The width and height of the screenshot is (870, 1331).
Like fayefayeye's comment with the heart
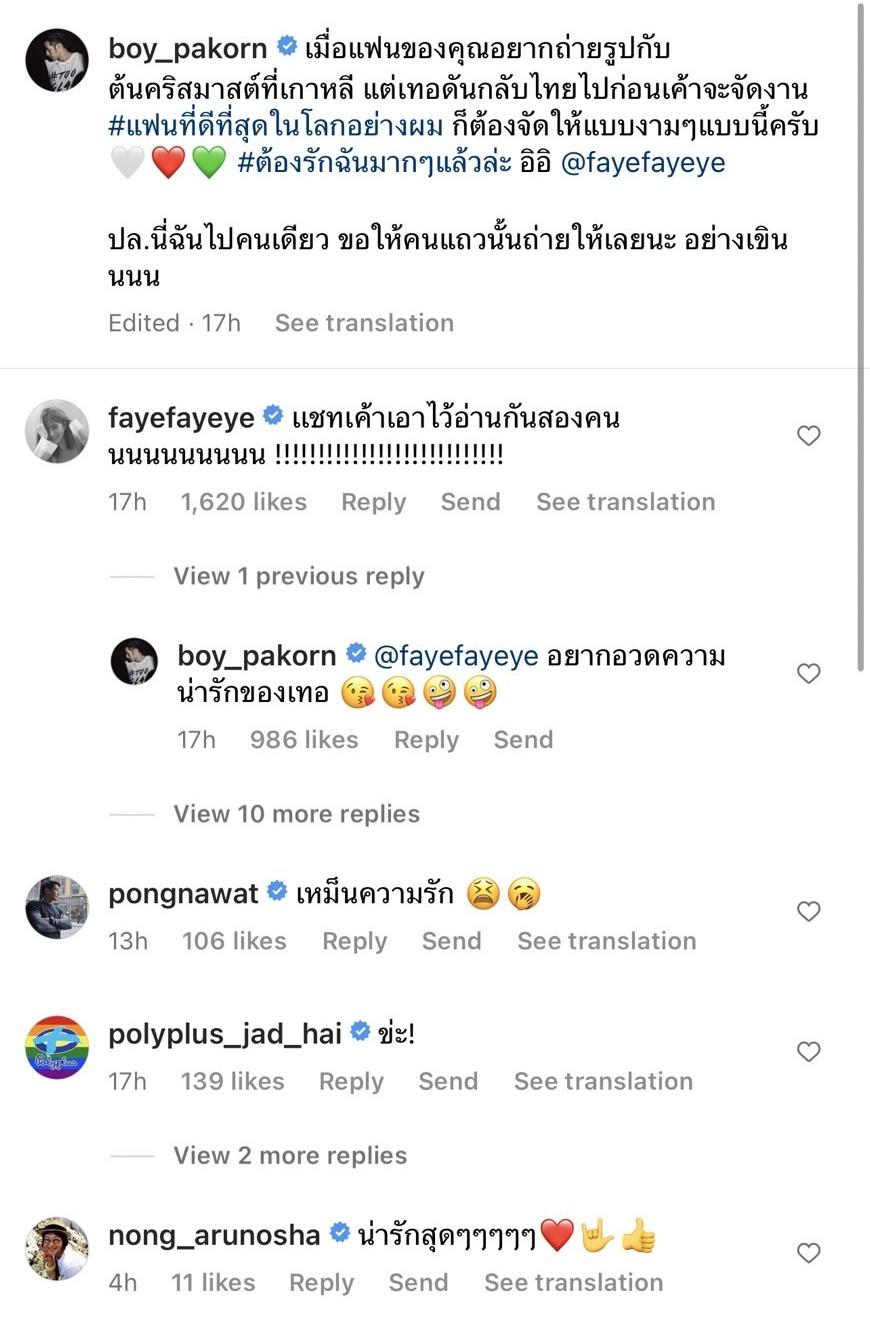[808, 435]
